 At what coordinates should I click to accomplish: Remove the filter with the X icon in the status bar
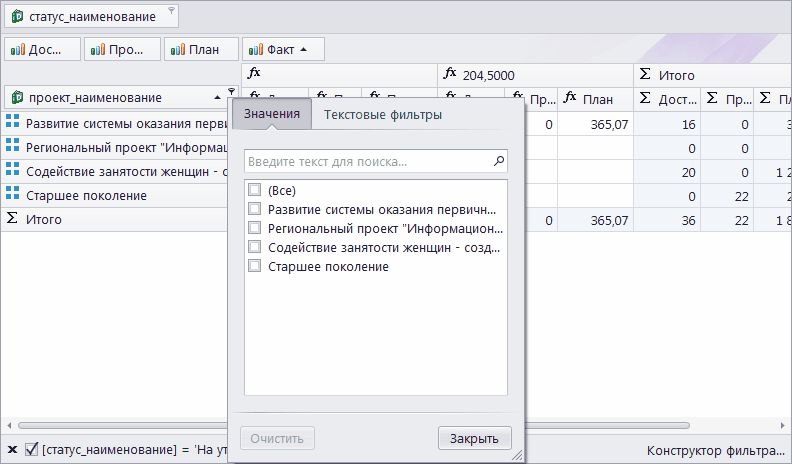click(11, 450)
